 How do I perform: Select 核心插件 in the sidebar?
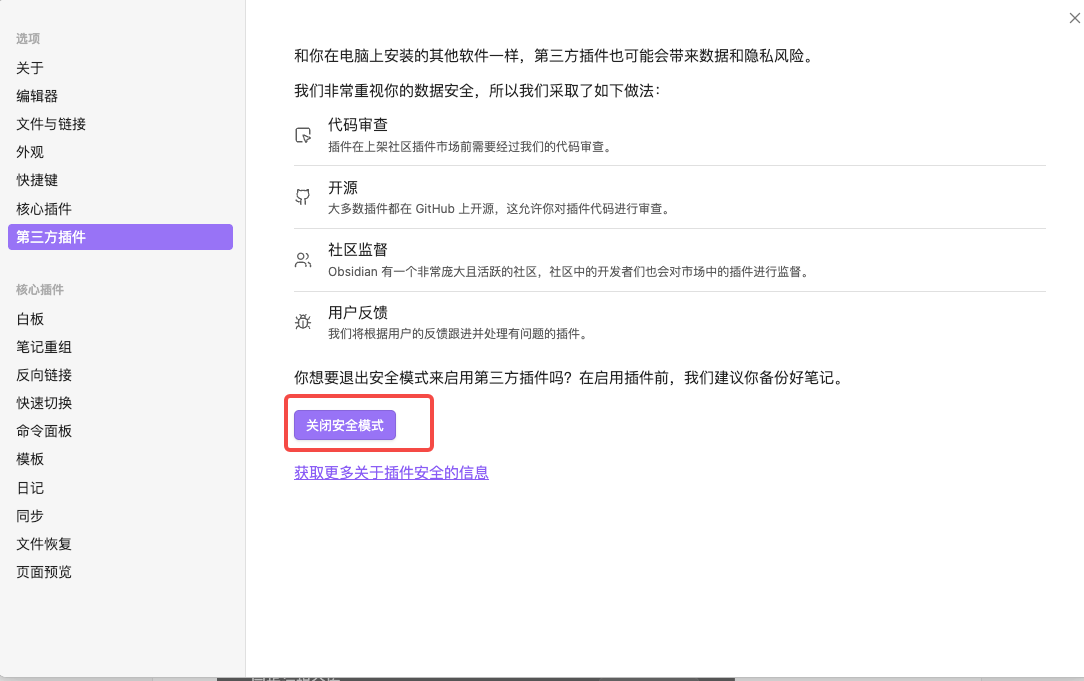pyautogui.click(x=42, y=208)
